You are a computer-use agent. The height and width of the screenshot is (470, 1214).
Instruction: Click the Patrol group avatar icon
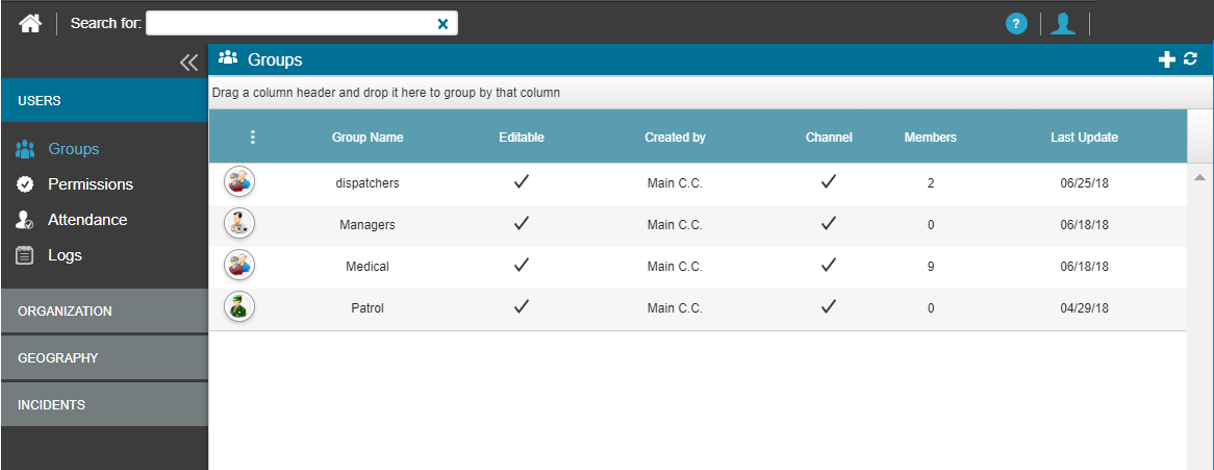click(x=239, y=307)
